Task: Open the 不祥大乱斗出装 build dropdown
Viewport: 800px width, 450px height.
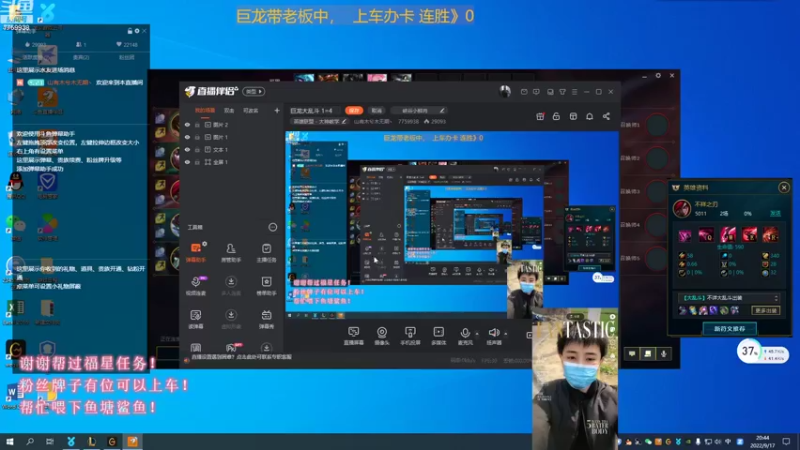Action: click(x=729, y=298)
